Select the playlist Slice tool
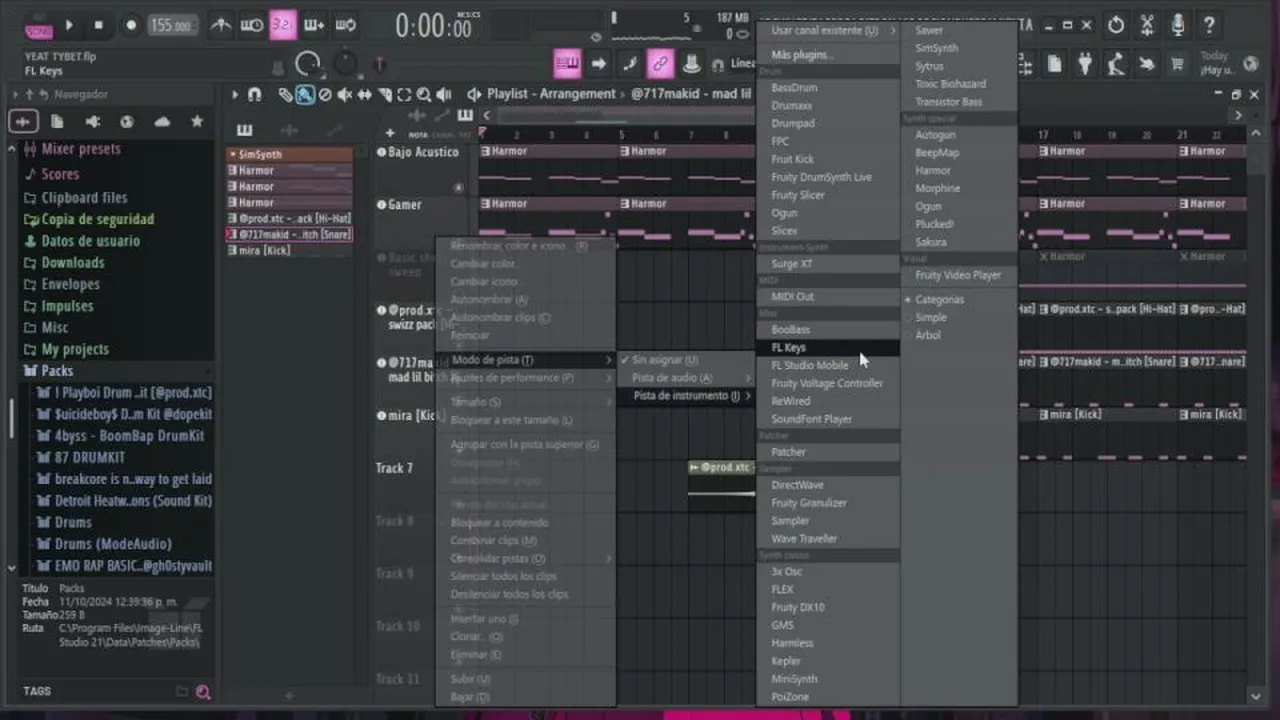1280x720 pixels. (385, 95)
